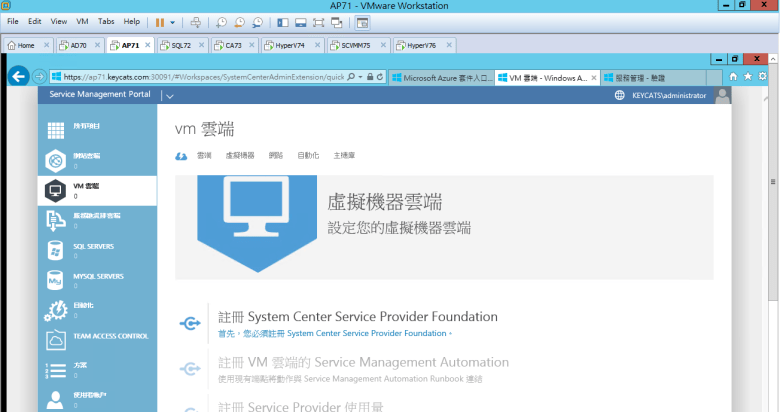Expand the Service Management Portal dropdown chevron
The image size is (780, 412).
169,95
